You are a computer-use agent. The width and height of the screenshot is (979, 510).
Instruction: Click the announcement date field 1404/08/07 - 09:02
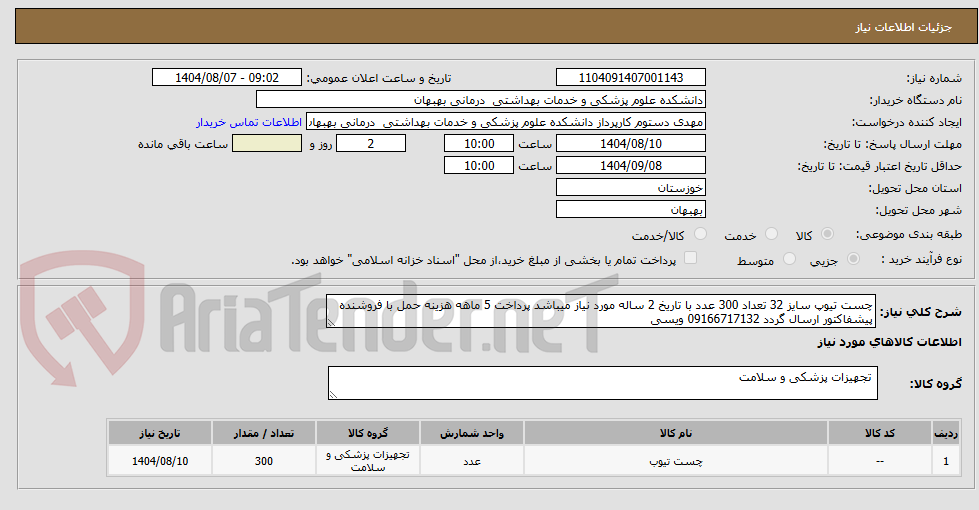pos(227,77)
